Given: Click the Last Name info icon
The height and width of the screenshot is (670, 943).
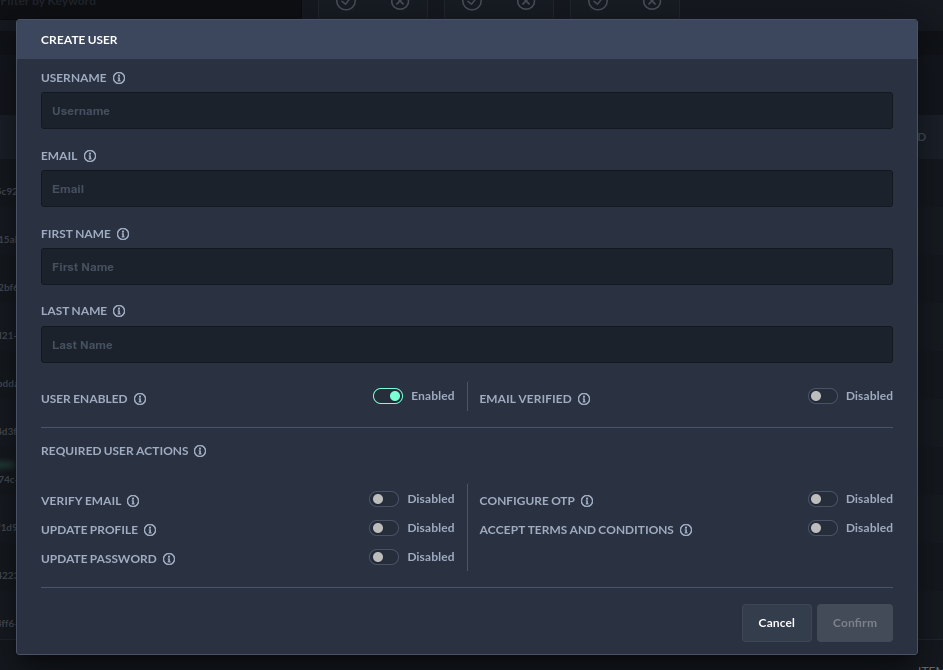Looking at the screenshot, I should 119,311.
